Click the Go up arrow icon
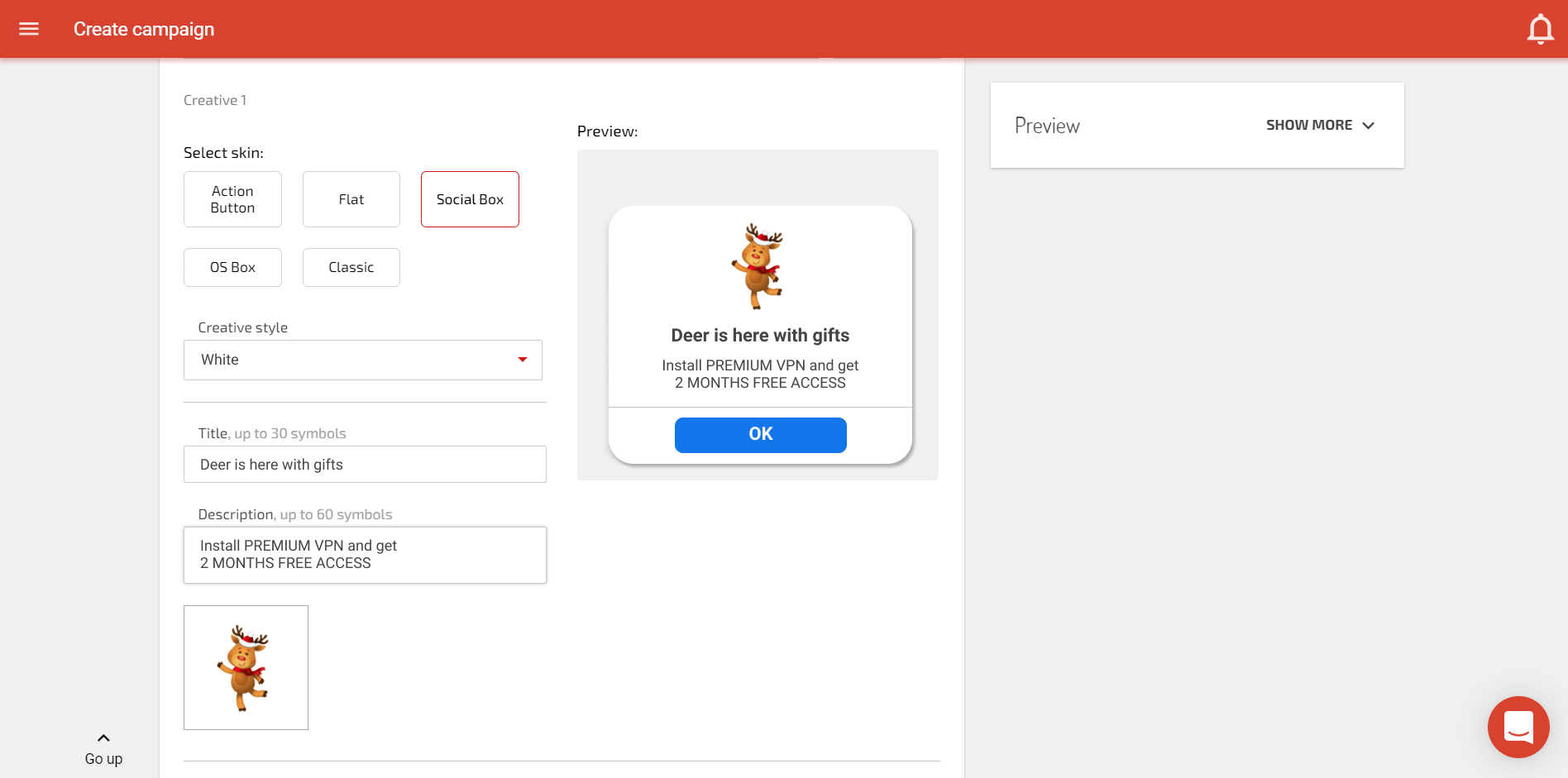 coord(103,737)
